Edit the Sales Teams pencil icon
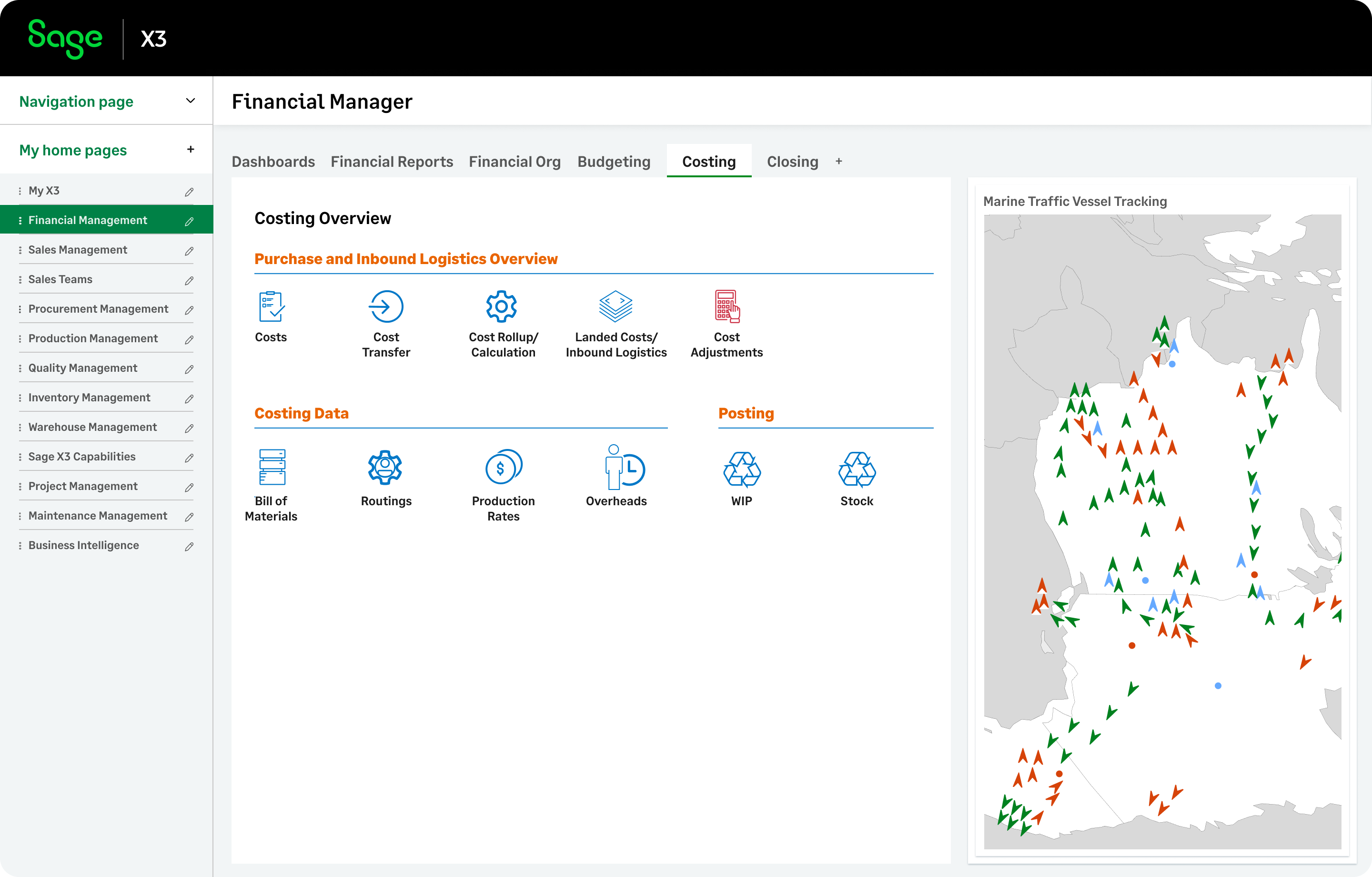Screen dimensions: 1372x877 (x=189, y=281)
